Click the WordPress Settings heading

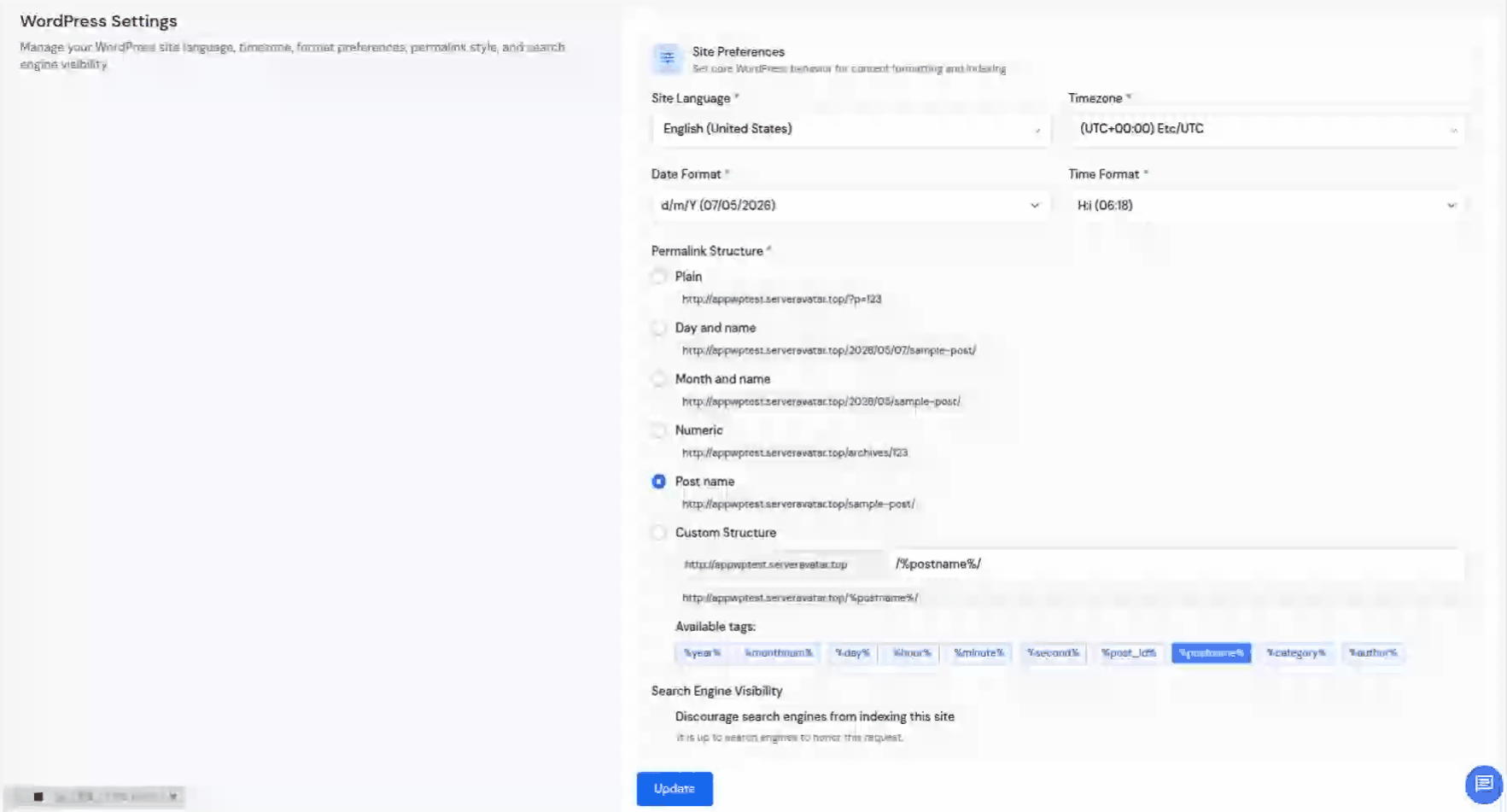[x=98, y=21]
